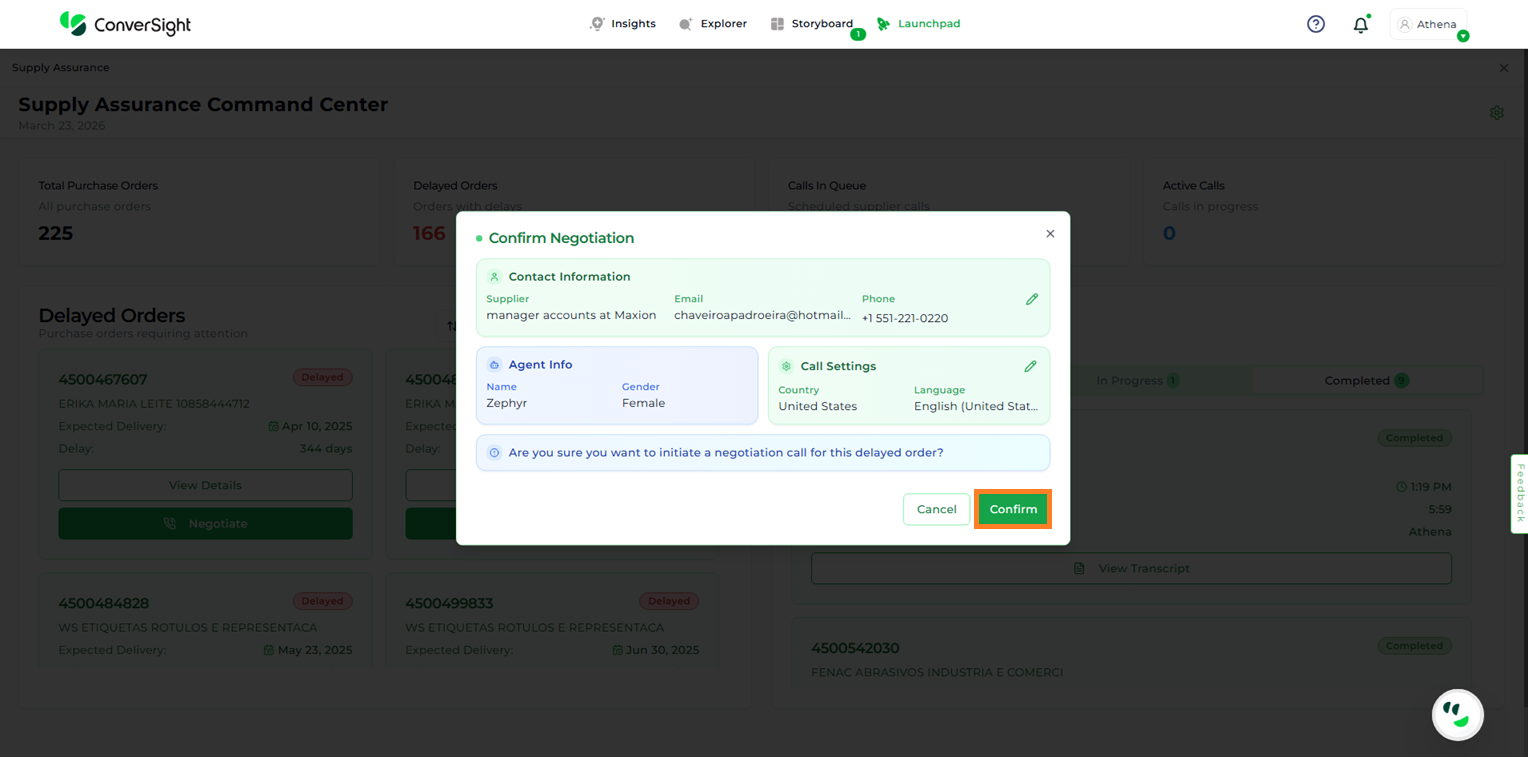1528x757 pixels.
Task: Click Negotiate for order 4500467607
Action: [205, 524]
